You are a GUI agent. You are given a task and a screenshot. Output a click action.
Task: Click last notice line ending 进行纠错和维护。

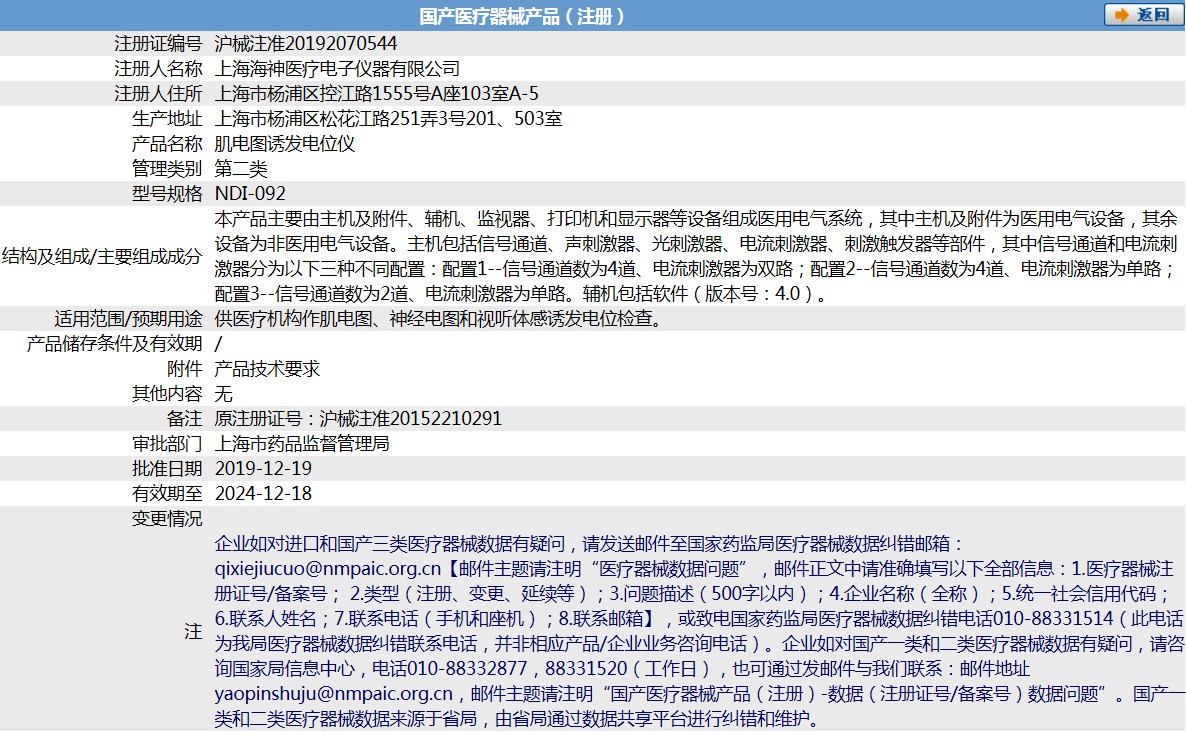(x=519, y=718)
